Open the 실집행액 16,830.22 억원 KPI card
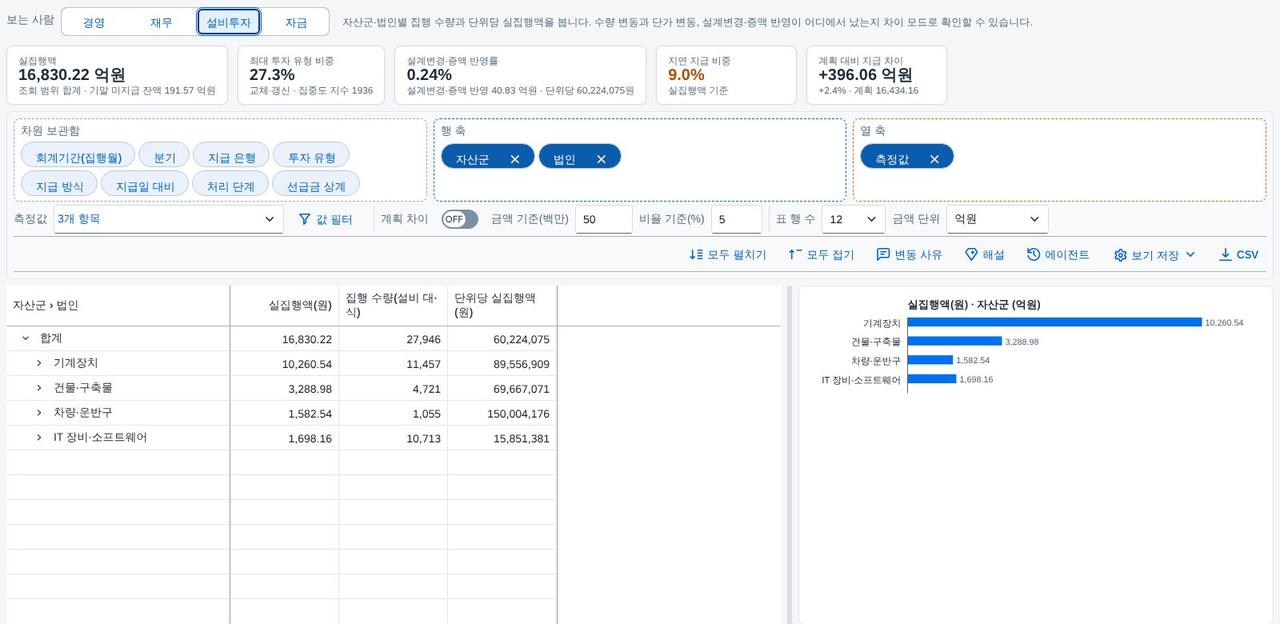Screen dimensions: 1280x624 [x=117, y=75]
